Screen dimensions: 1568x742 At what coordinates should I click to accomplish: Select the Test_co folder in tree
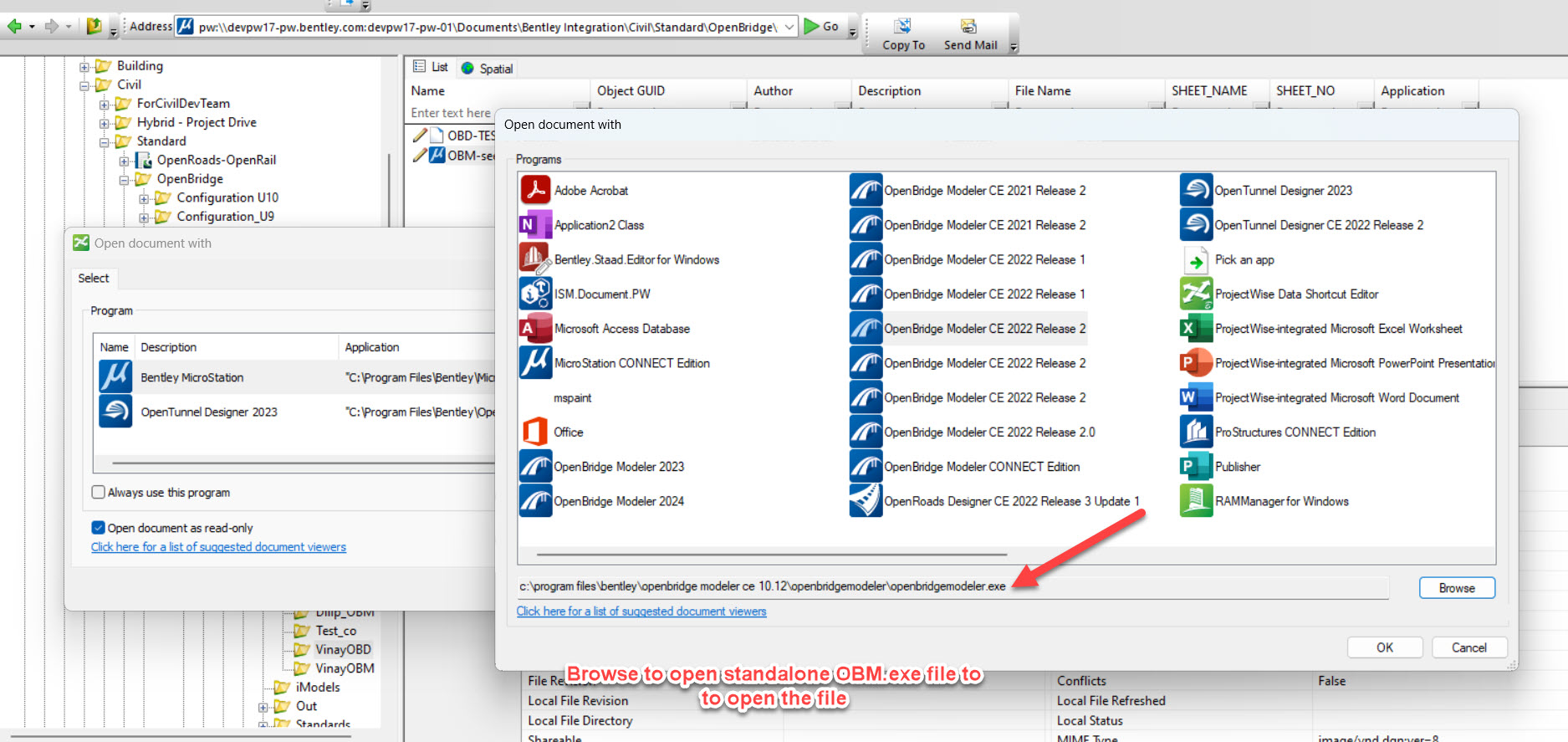click(335, 631)
